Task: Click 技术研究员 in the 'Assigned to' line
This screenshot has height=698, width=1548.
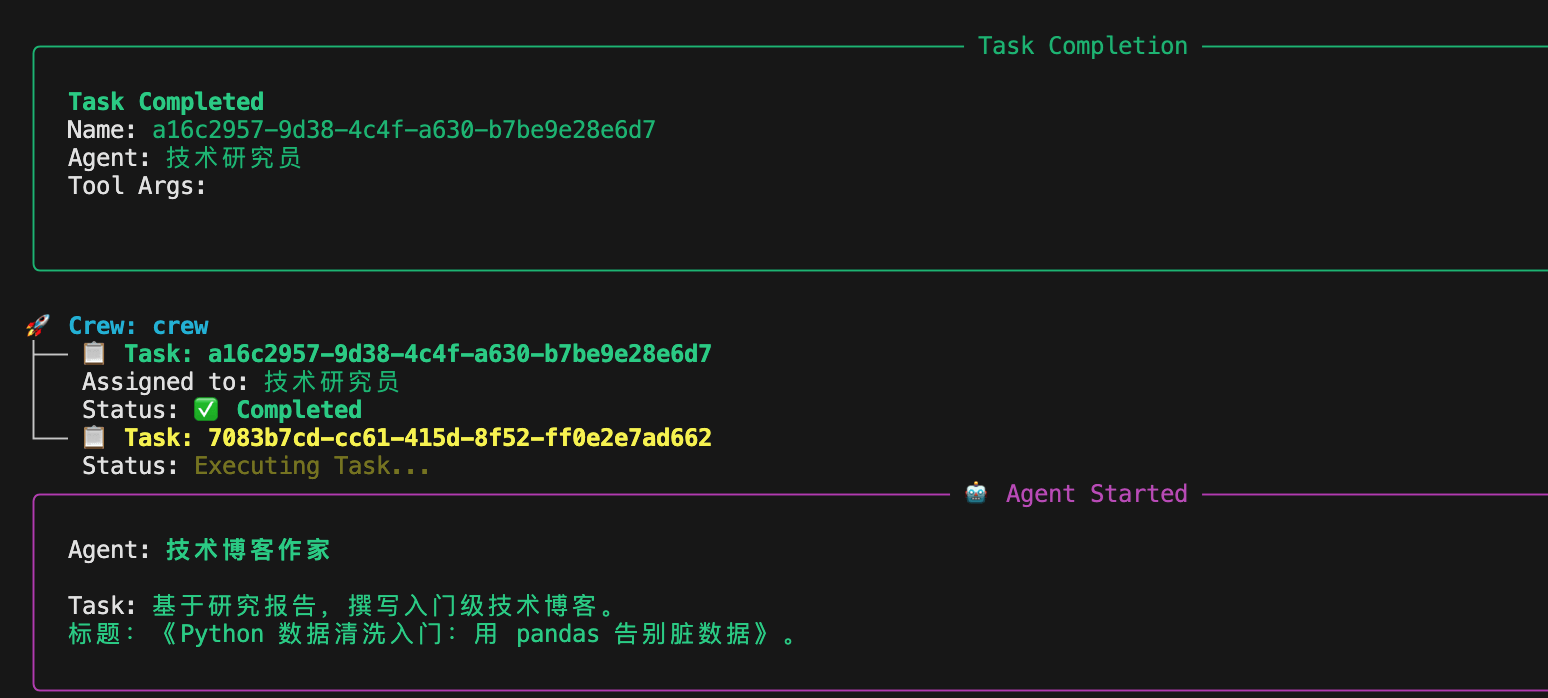Action: pos(332,382)
